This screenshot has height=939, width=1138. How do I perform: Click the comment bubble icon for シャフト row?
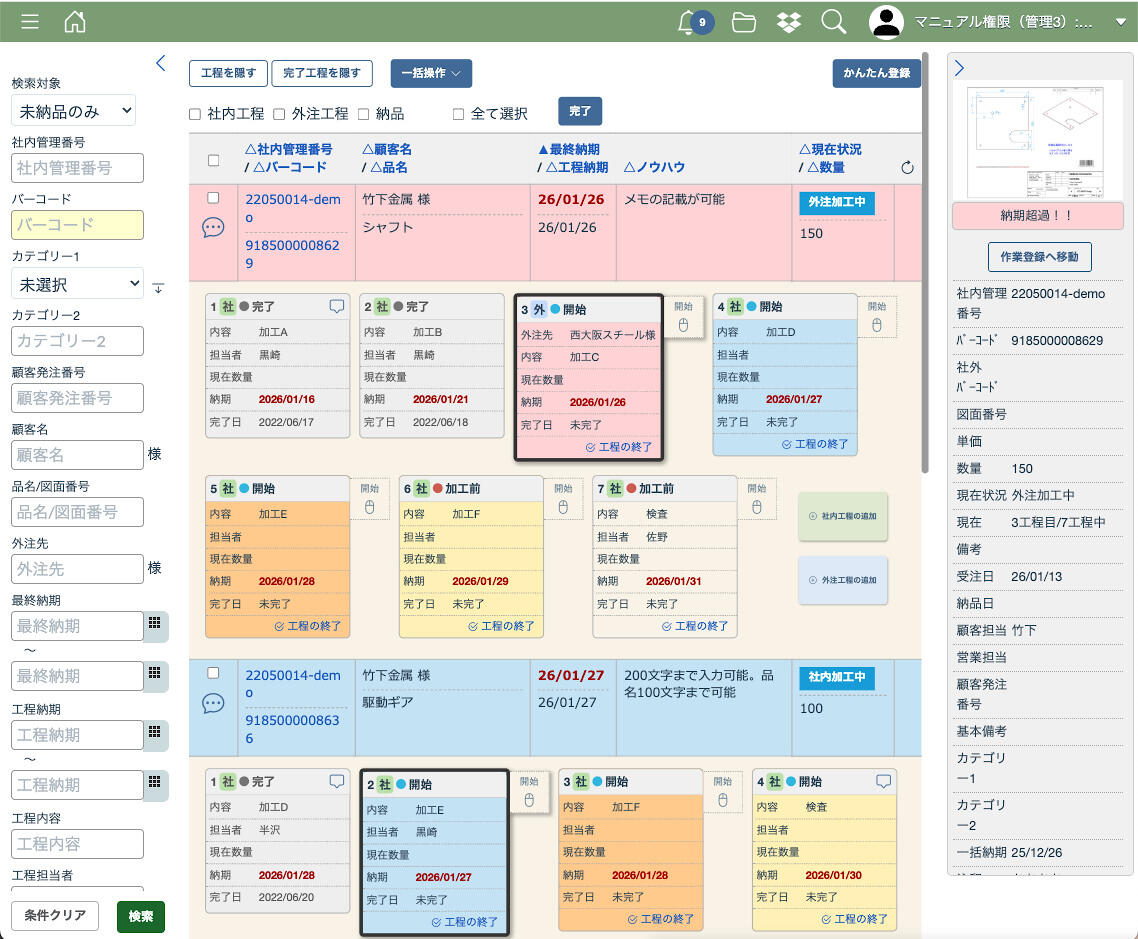[213, 228]
